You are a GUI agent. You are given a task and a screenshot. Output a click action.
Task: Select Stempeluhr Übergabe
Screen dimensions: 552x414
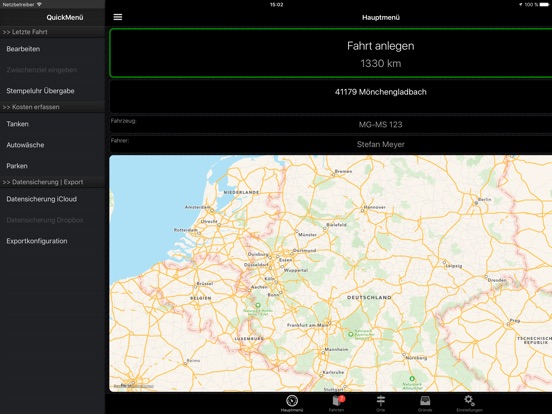point(52,91)
